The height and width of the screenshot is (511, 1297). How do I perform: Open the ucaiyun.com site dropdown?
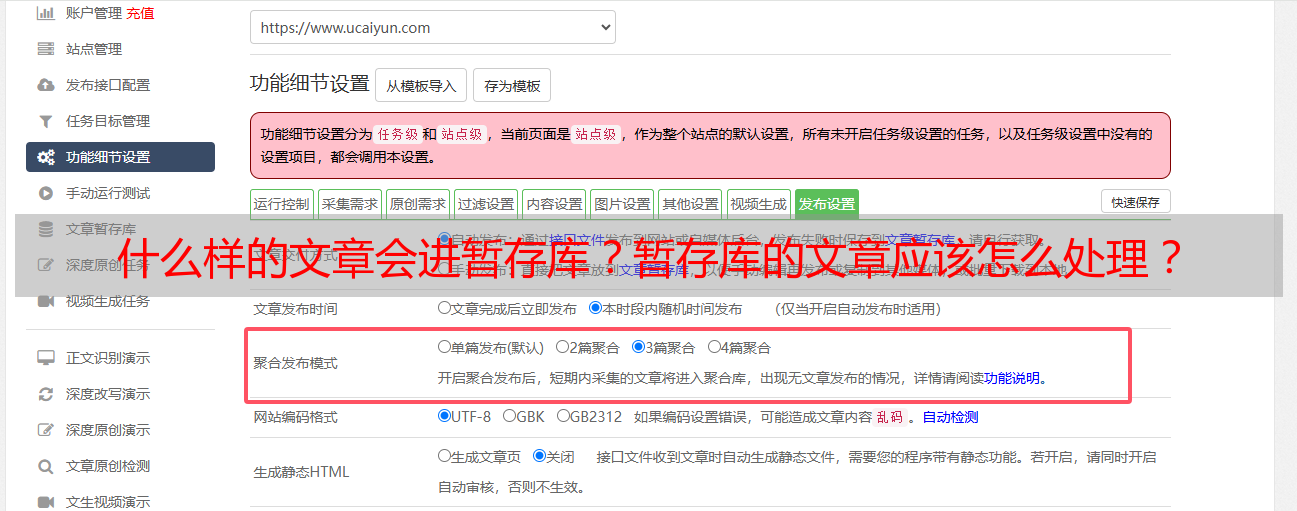(432, 28)
